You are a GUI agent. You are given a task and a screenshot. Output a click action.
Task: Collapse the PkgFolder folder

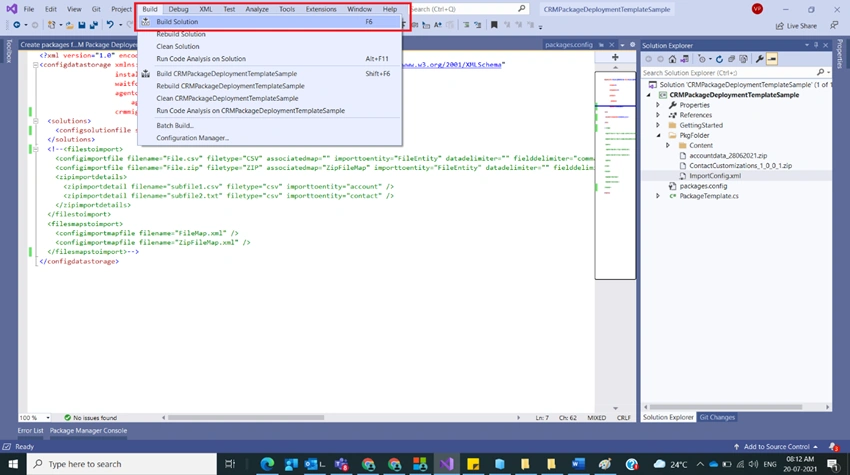tap(658, 136)
